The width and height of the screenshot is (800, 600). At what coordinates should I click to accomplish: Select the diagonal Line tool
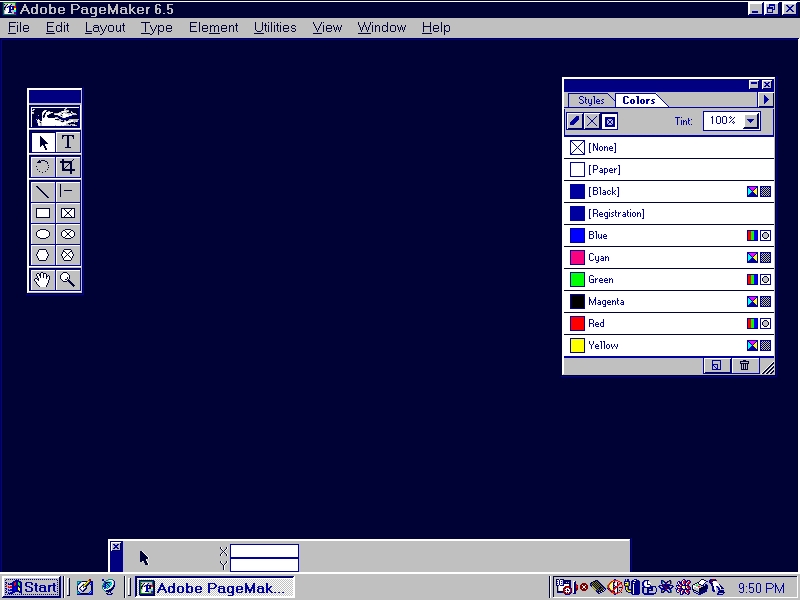43,191
